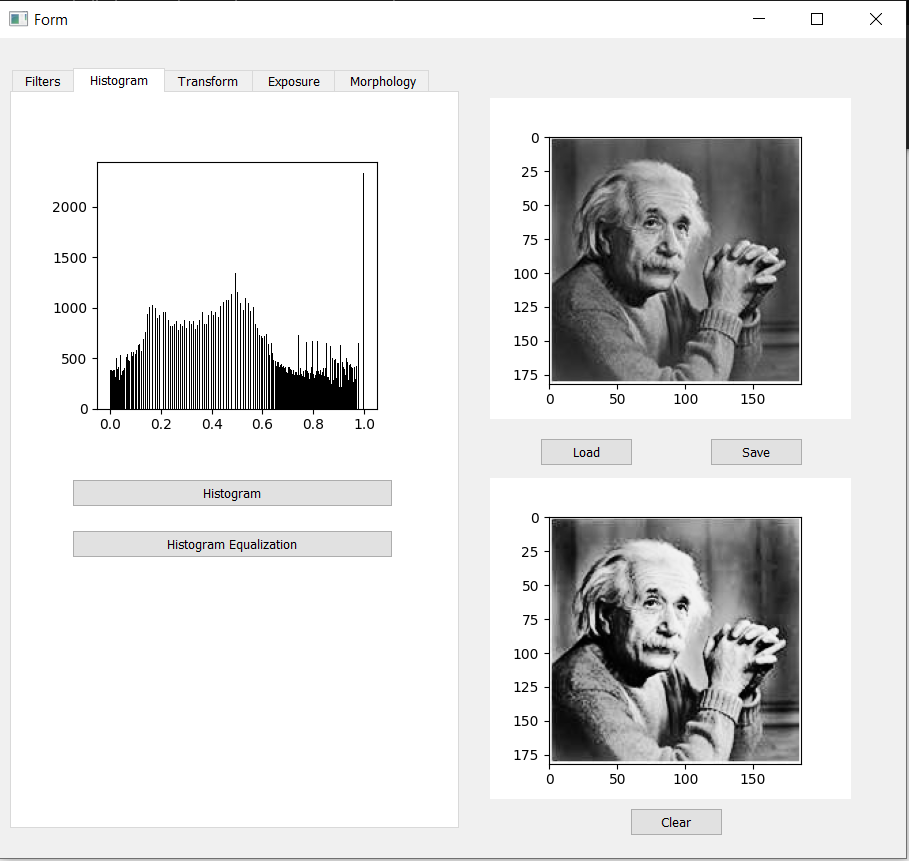
Task: Close the Form window
Action: point(876,19)
